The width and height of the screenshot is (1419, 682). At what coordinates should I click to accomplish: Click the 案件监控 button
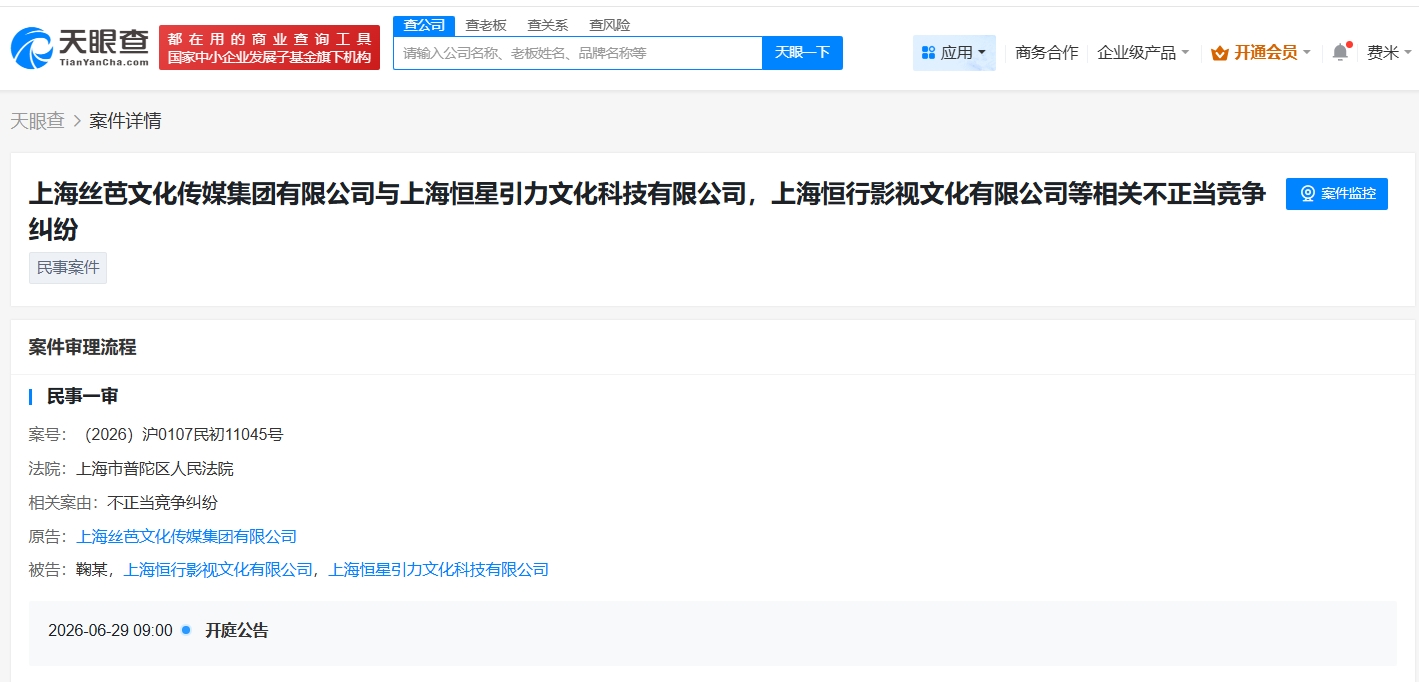coord(1337,193)
